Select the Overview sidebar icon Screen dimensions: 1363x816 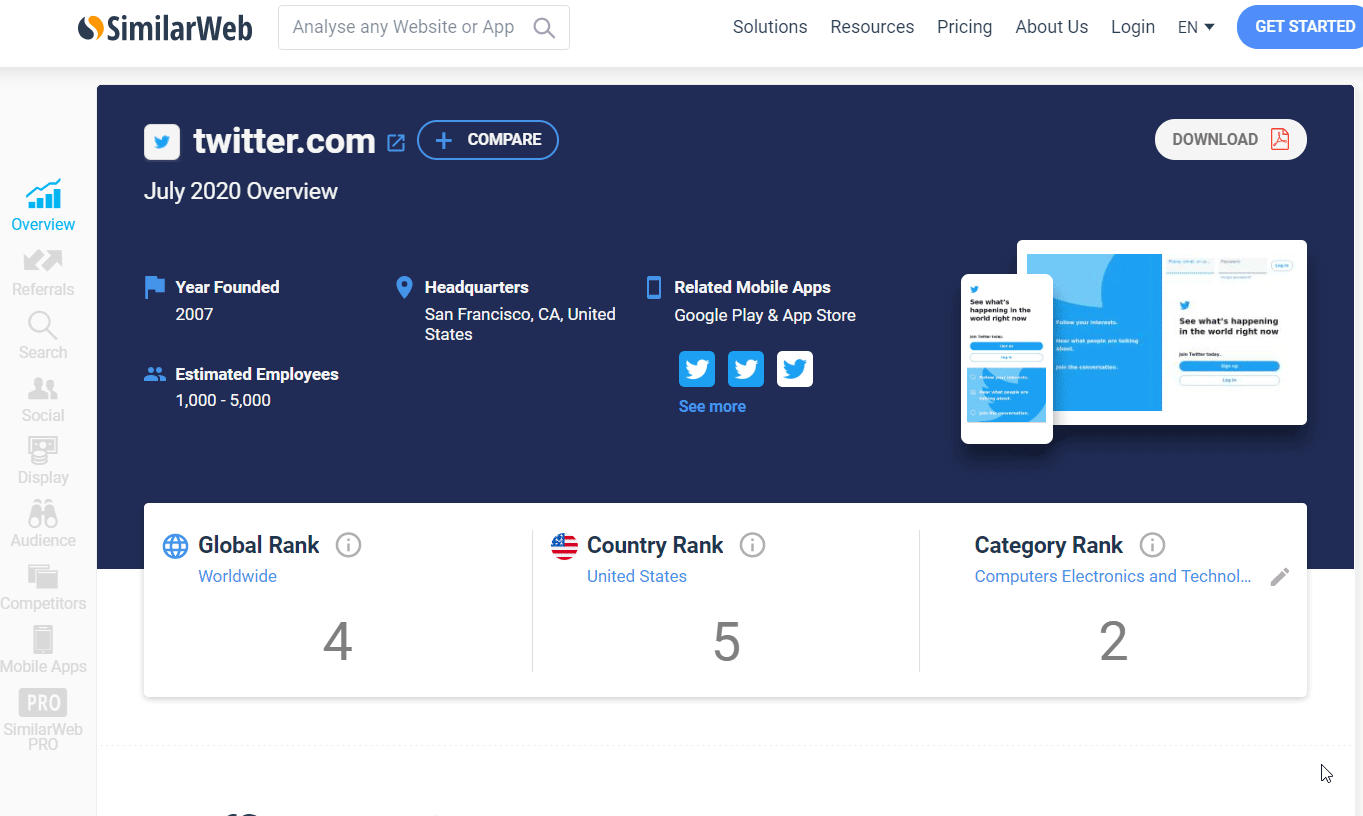[x=43, y=206]
